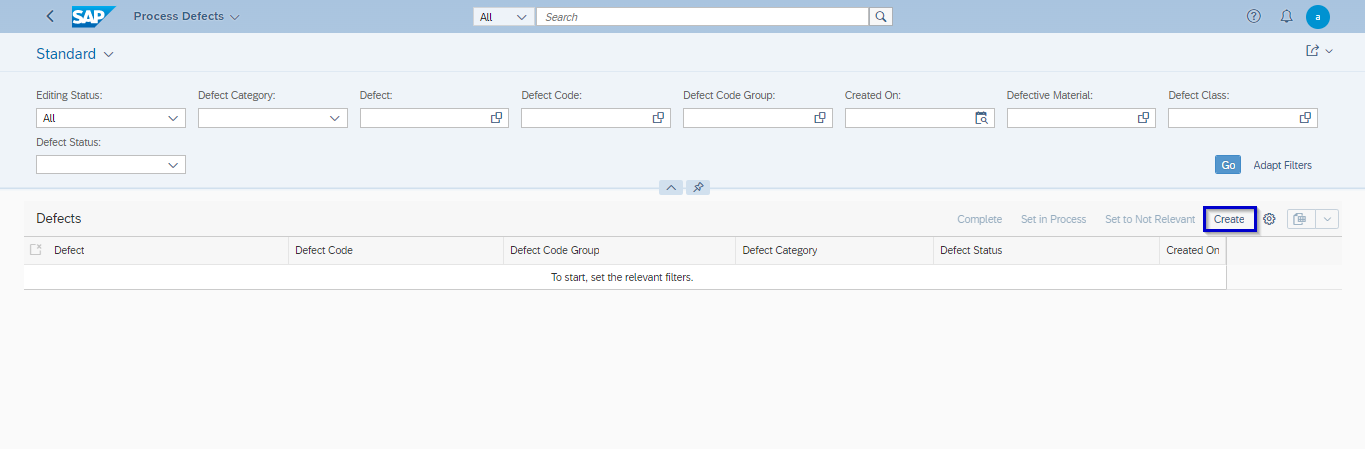Pin the filter header bar
Viewport: 1365px width, 449px height.
point(699,187)
